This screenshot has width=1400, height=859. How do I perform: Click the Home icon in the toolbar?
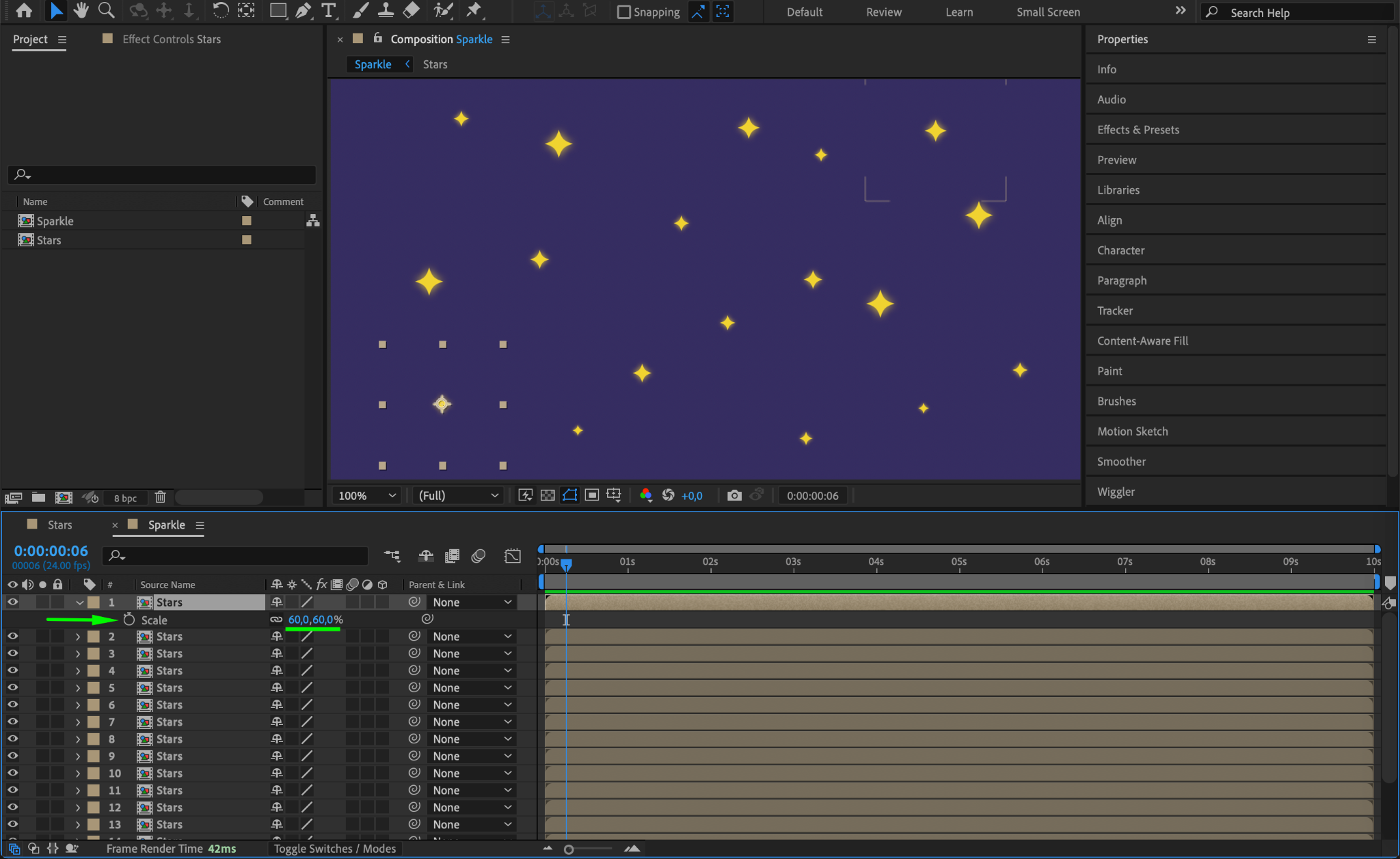[x=24, y=10]
